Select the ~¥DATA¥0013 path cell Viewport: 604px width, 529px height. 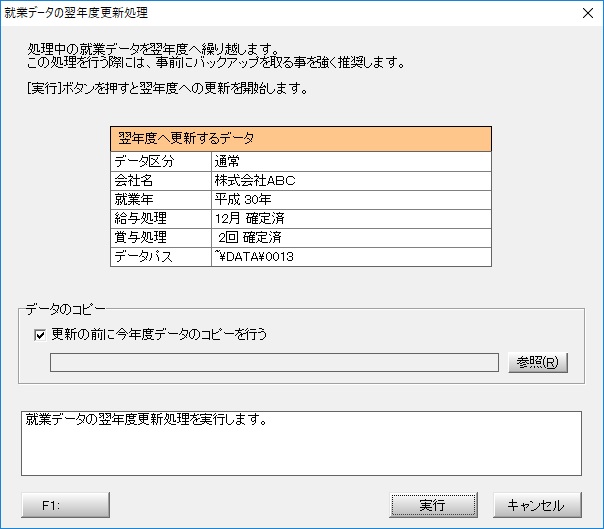(351, 257)
